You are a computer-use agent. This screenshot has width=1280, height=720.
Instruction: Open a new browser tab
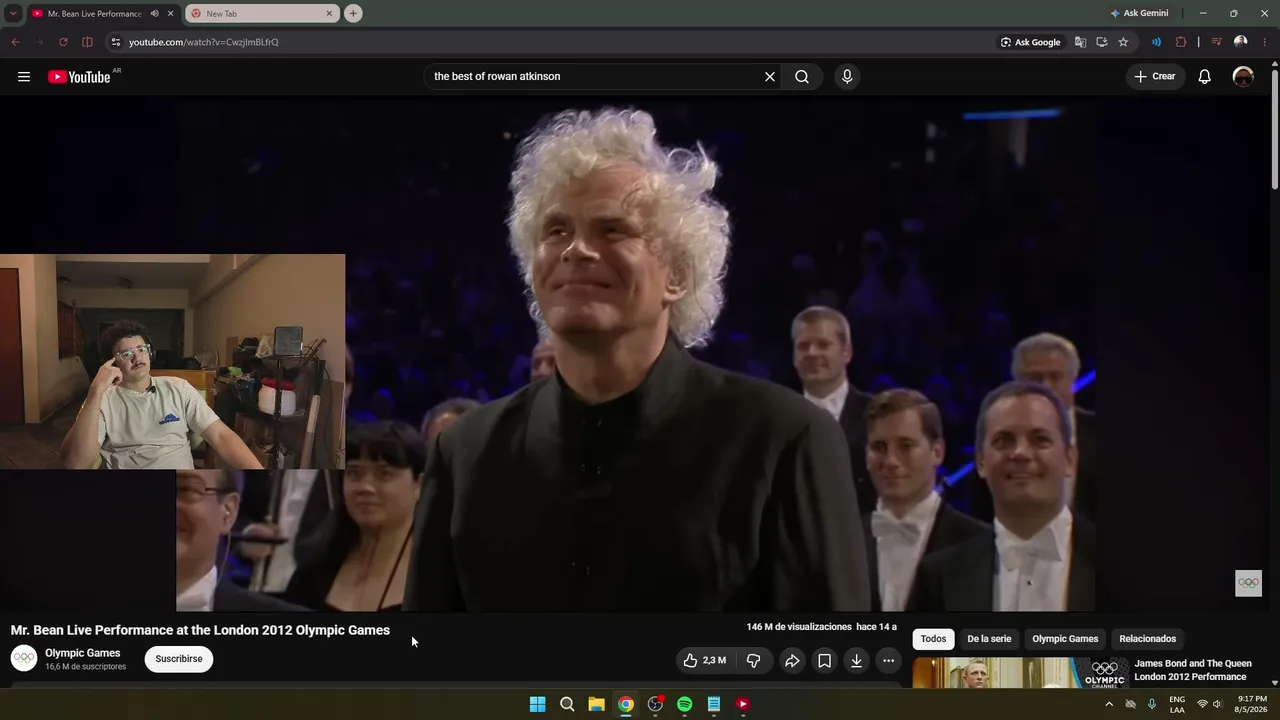click(353, 14)
